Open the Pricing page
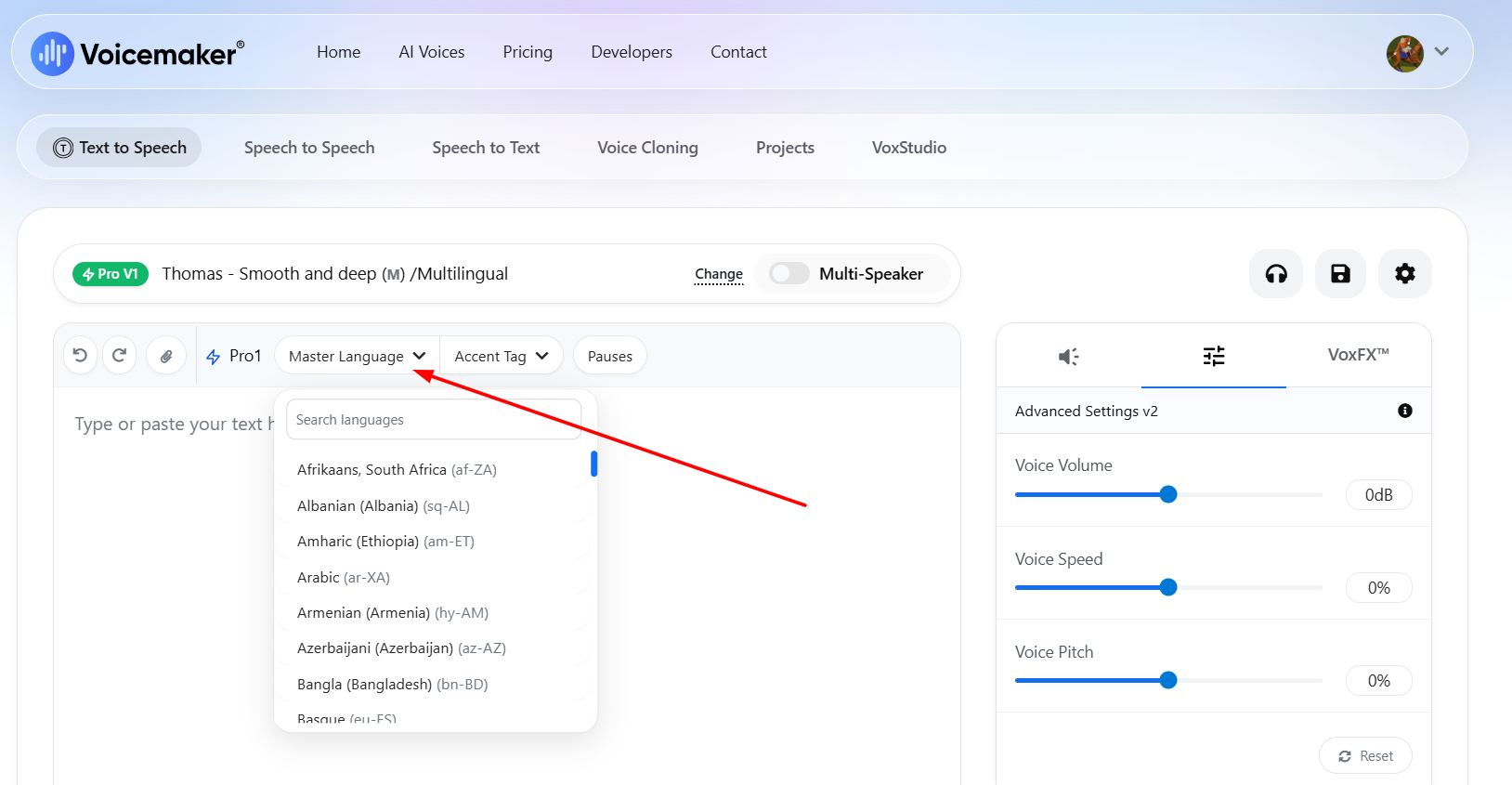Image resolution: width=1512 pixels, height=785 pixels. tap(528, 52)
